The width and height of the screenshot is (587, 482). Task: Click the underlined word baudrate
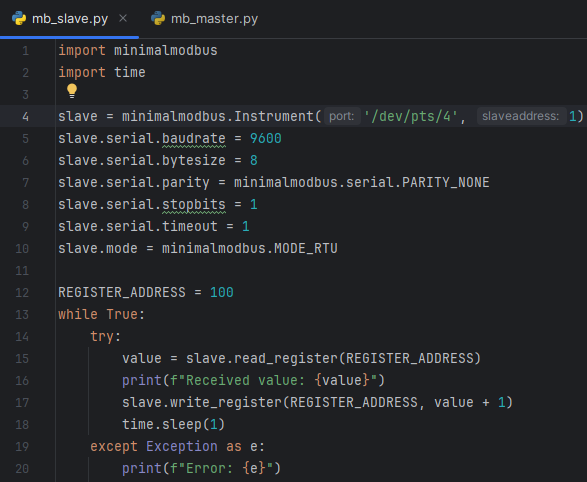coord(194,138)
